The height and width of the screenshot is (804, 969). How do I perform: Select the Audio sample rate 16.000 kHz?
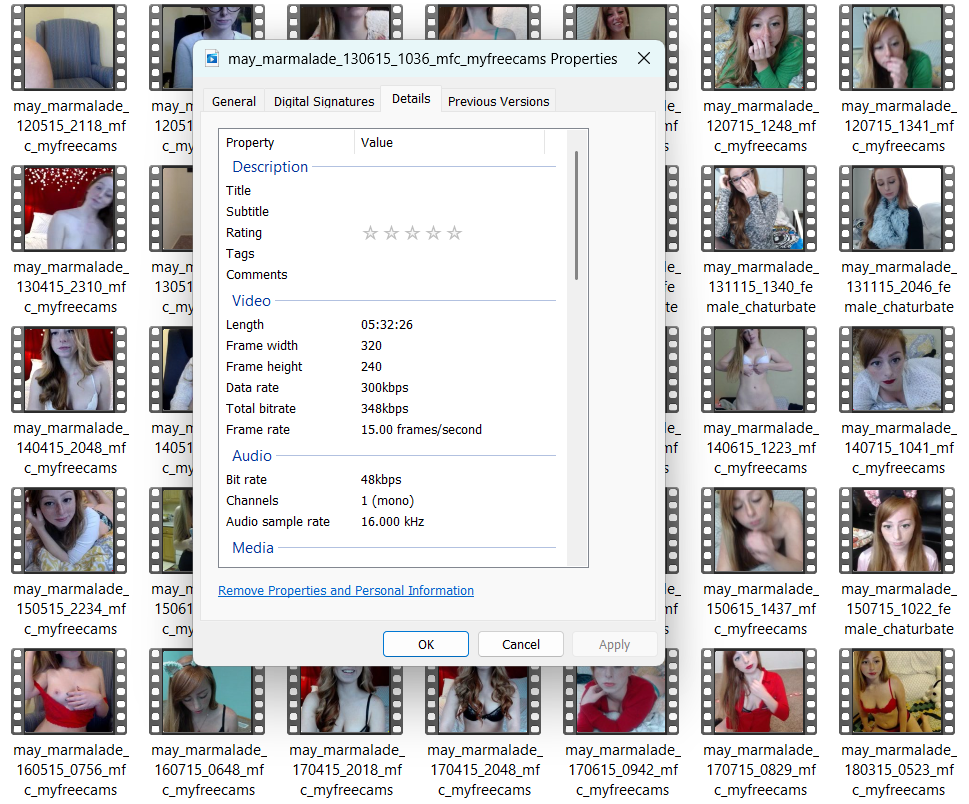tap(392, 522)
